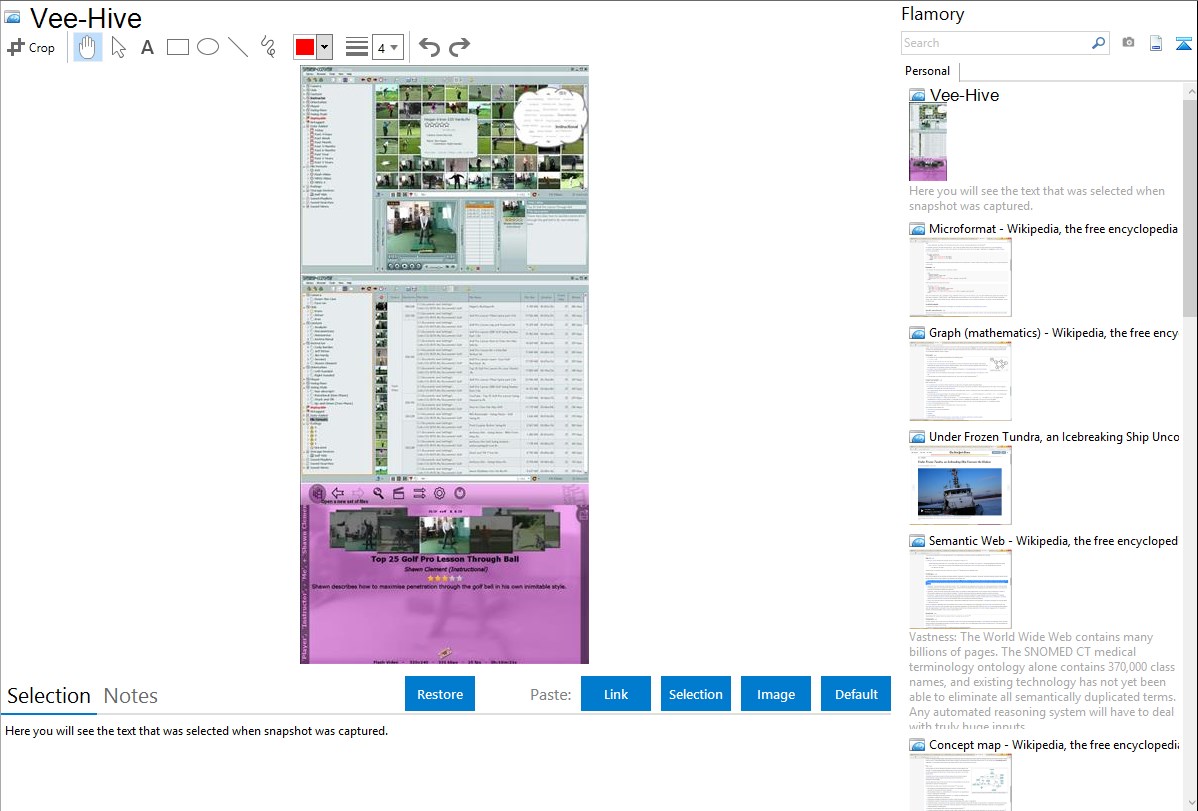Open the Under Frozen Tundra snapshot thumbnail
This screenshot has height=811, width=1198.
tap(960, 485)
